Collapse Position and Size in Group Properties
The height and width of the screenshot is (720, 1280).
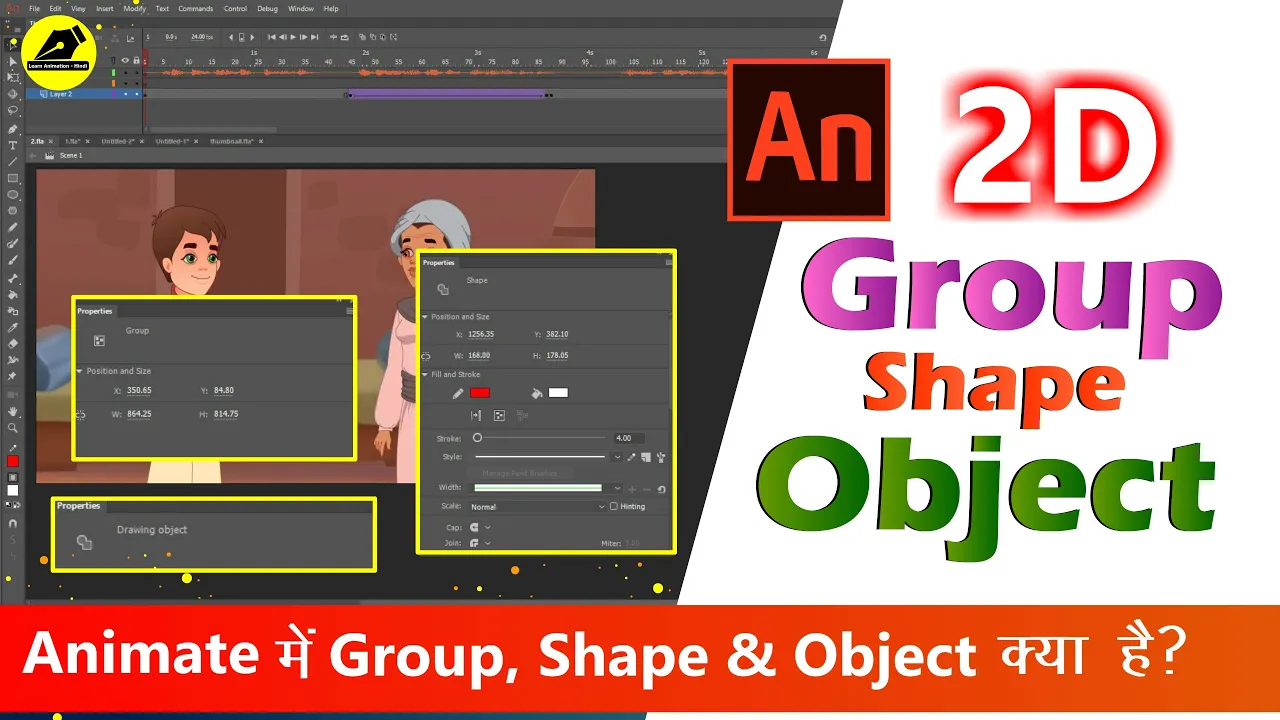(79, 371)
